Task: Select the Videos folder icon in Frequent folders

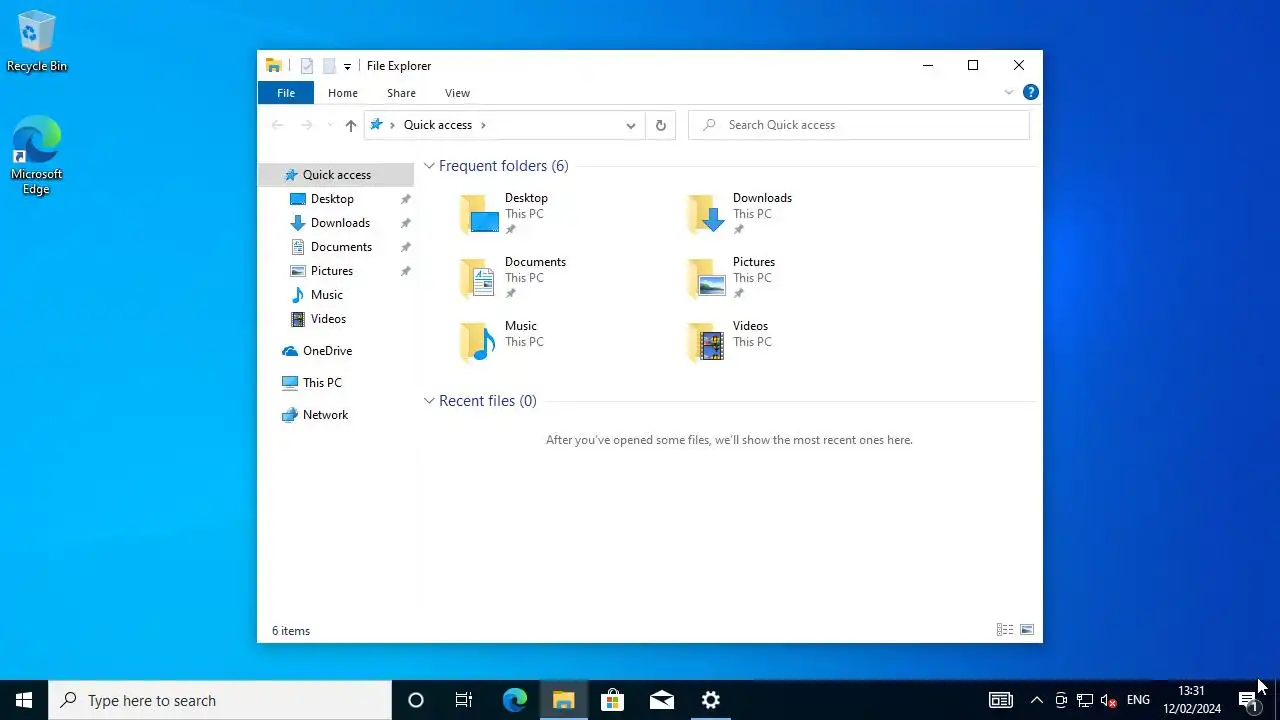Action: click(x=707, y=342)
